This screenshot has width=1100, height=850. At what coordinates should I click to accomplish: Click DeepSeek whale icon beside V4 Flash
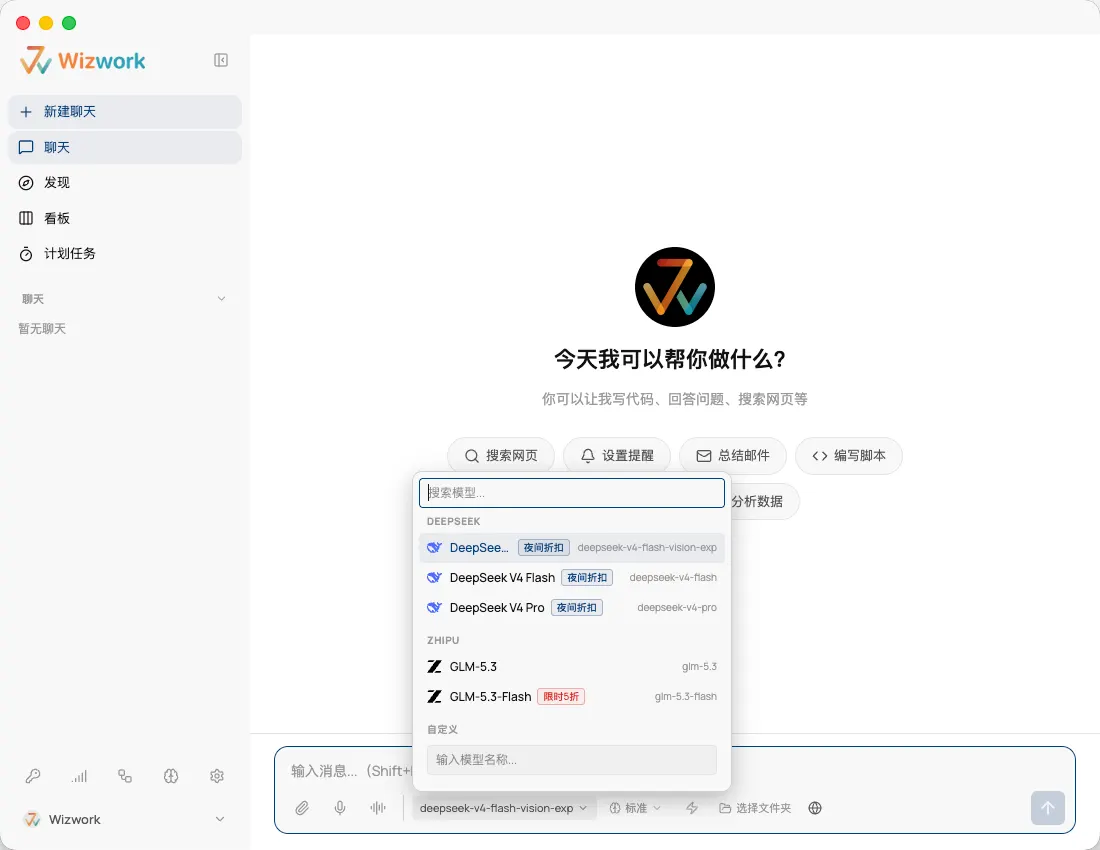[434, 578]
